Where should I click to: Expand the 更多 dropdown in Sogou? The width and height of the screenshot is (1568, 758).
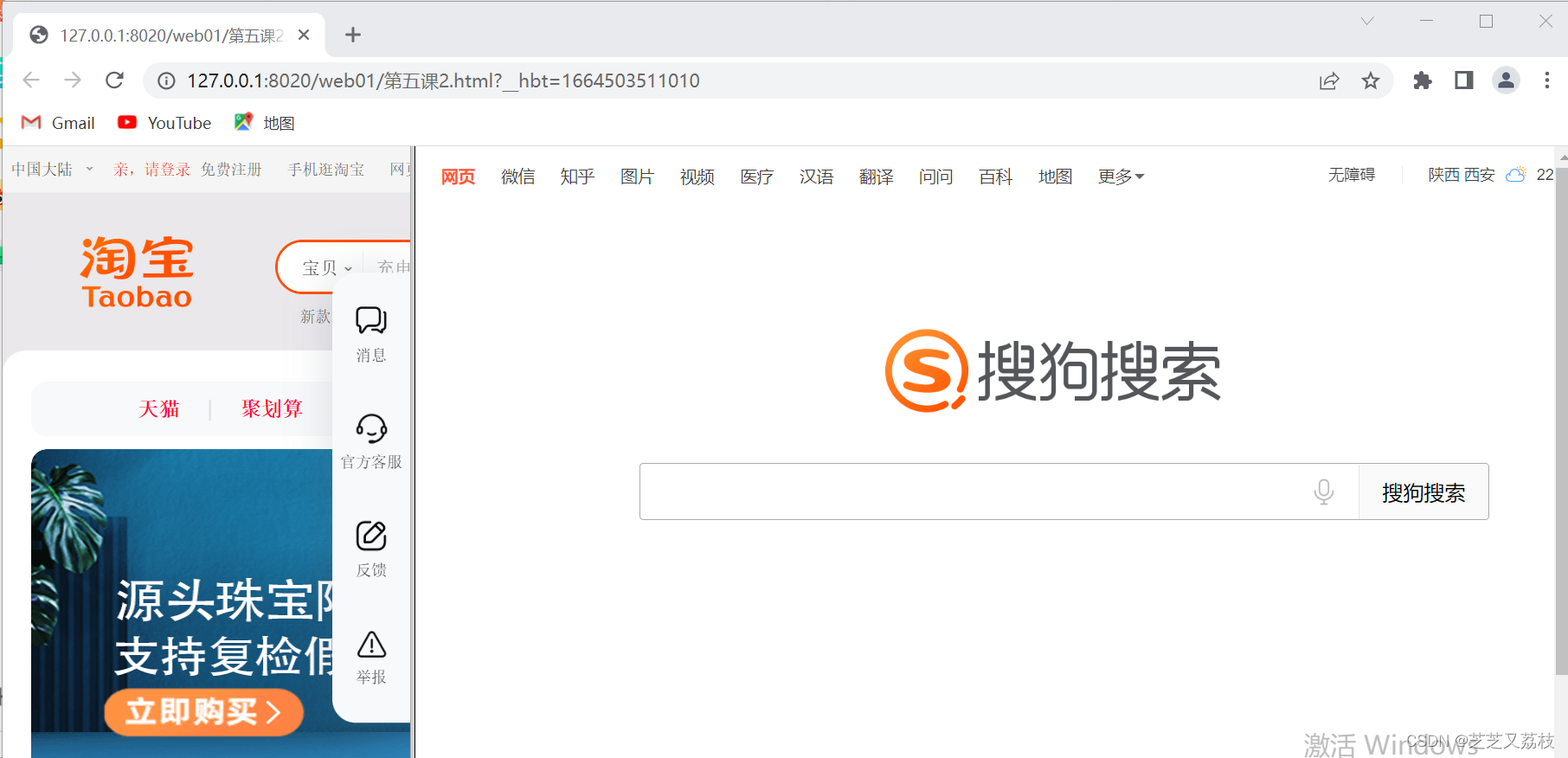[x=1121, y=177]
